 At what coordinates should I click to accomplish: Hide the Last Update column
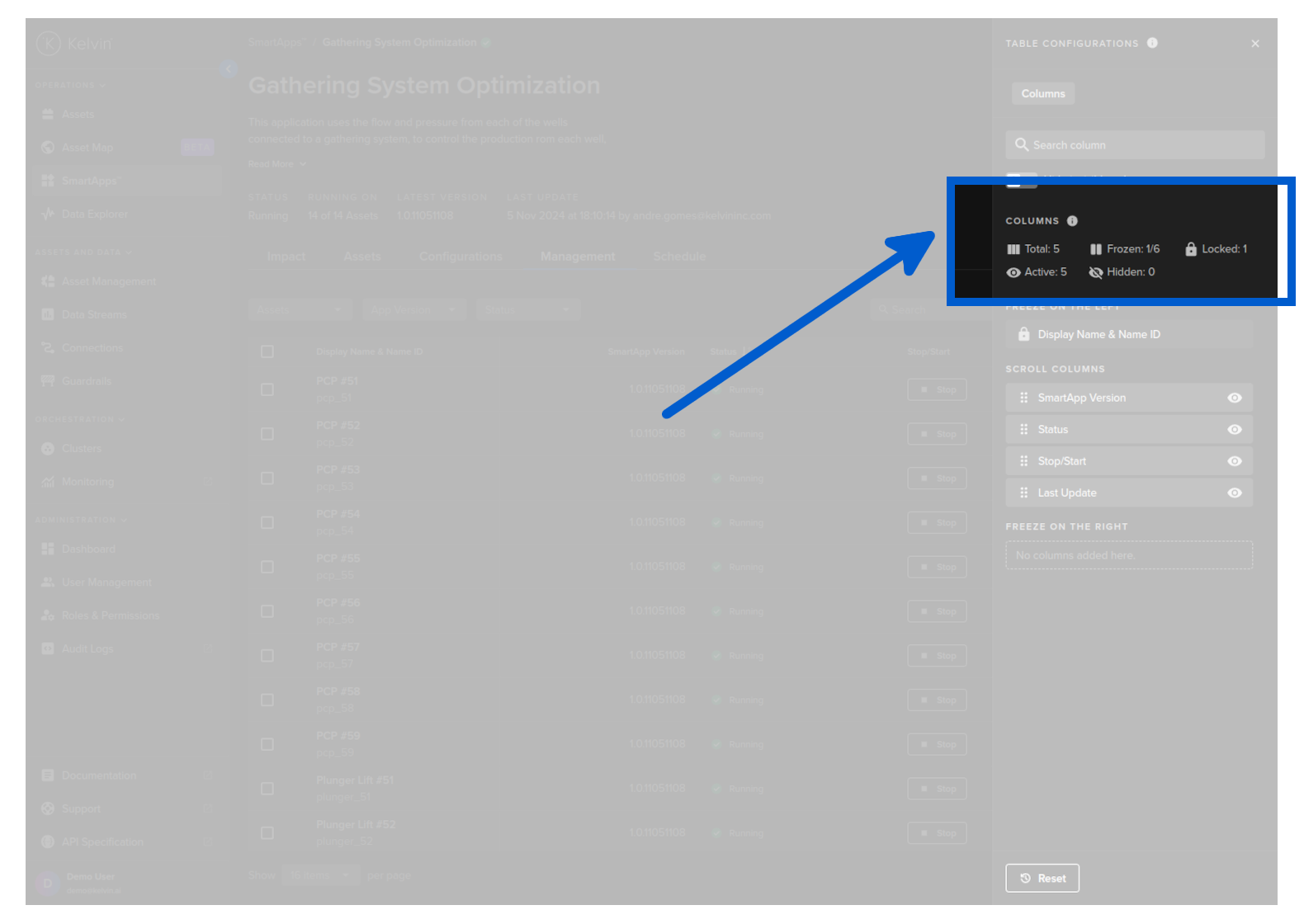point(1234,493)
